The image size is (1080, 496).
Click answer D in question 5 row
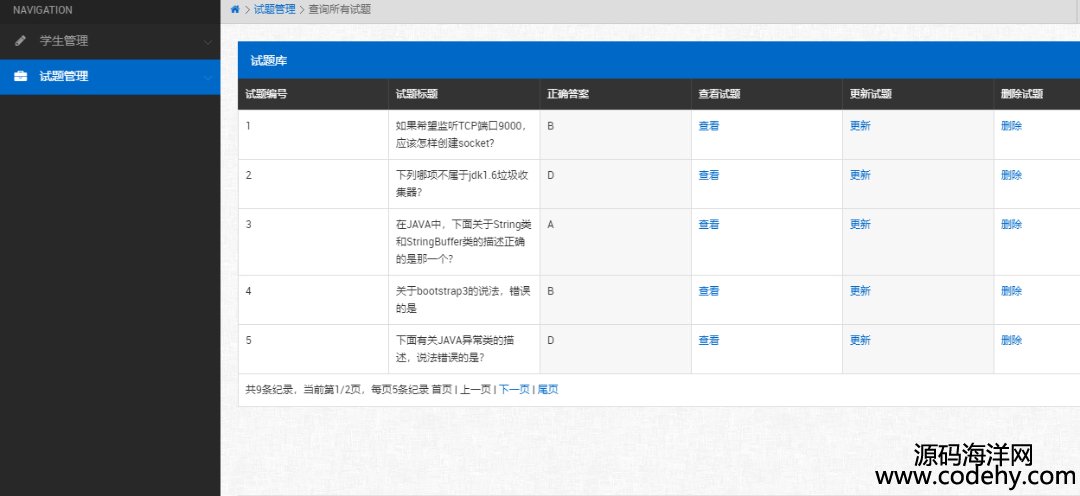point(551,340)
